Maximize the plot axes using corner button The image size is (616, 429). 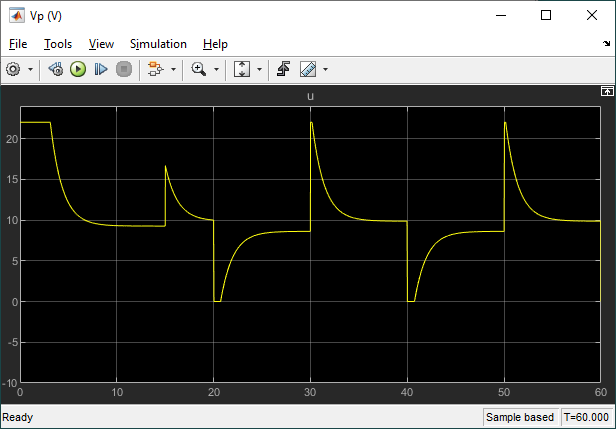click(x=606, y=91)
